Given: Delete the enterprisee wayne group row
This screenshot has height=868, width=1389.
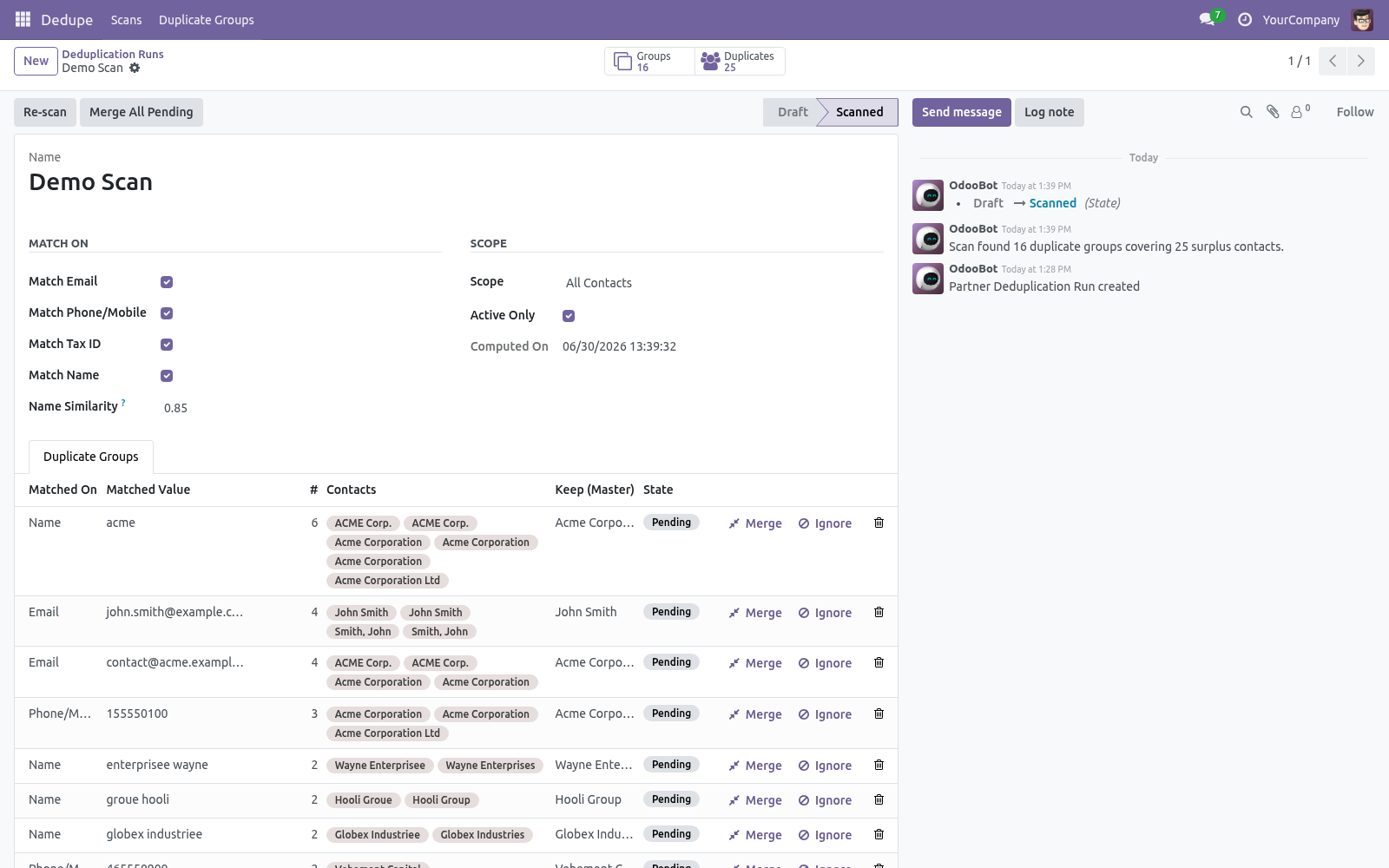Looking at the screenshot, I should (x=879, y=766).
